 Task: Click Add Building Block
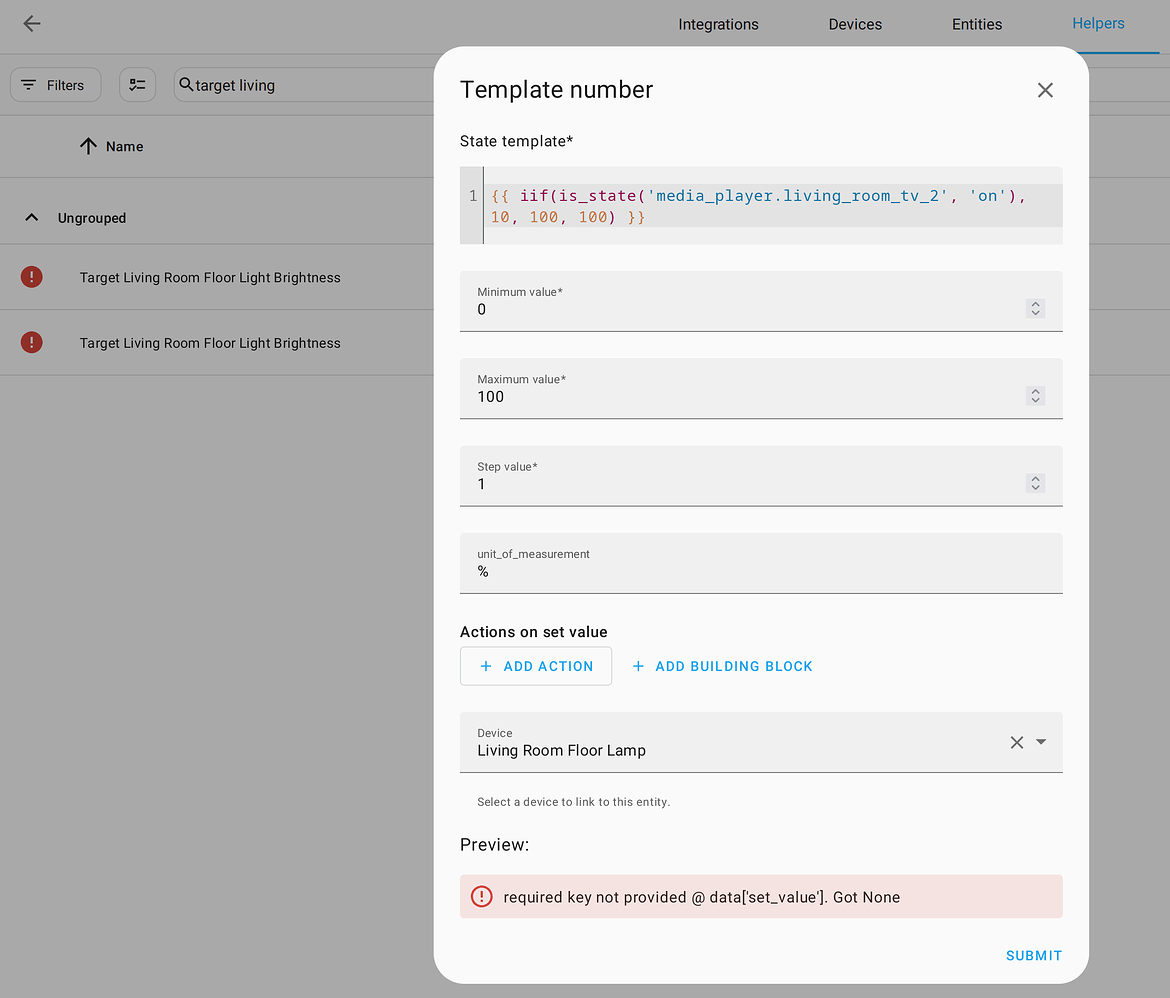pos(722,665)
